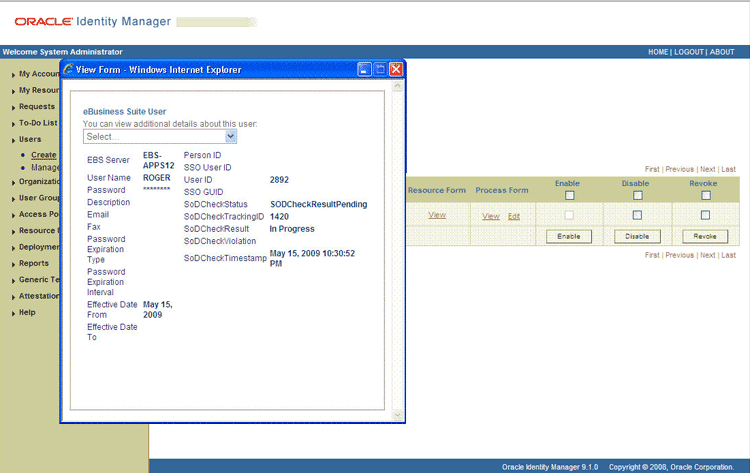Collapse the Users menu arrow
Viewport: 750px width, 473px height.
(13, 140)
